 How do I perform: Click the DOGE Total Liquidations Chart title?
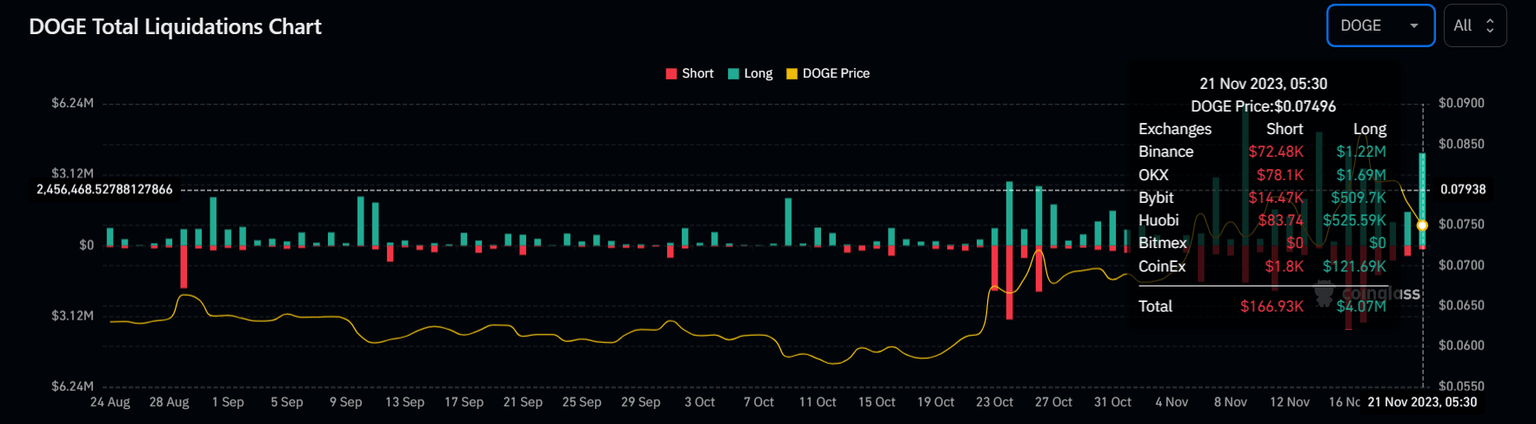(x=175, y=27)
